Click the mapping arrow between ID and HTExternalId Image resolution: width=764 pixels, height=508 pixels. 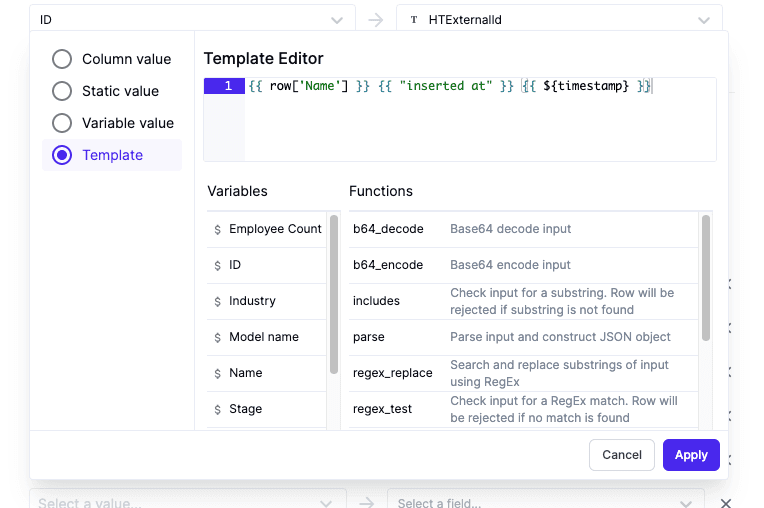[x=375, y=19]
